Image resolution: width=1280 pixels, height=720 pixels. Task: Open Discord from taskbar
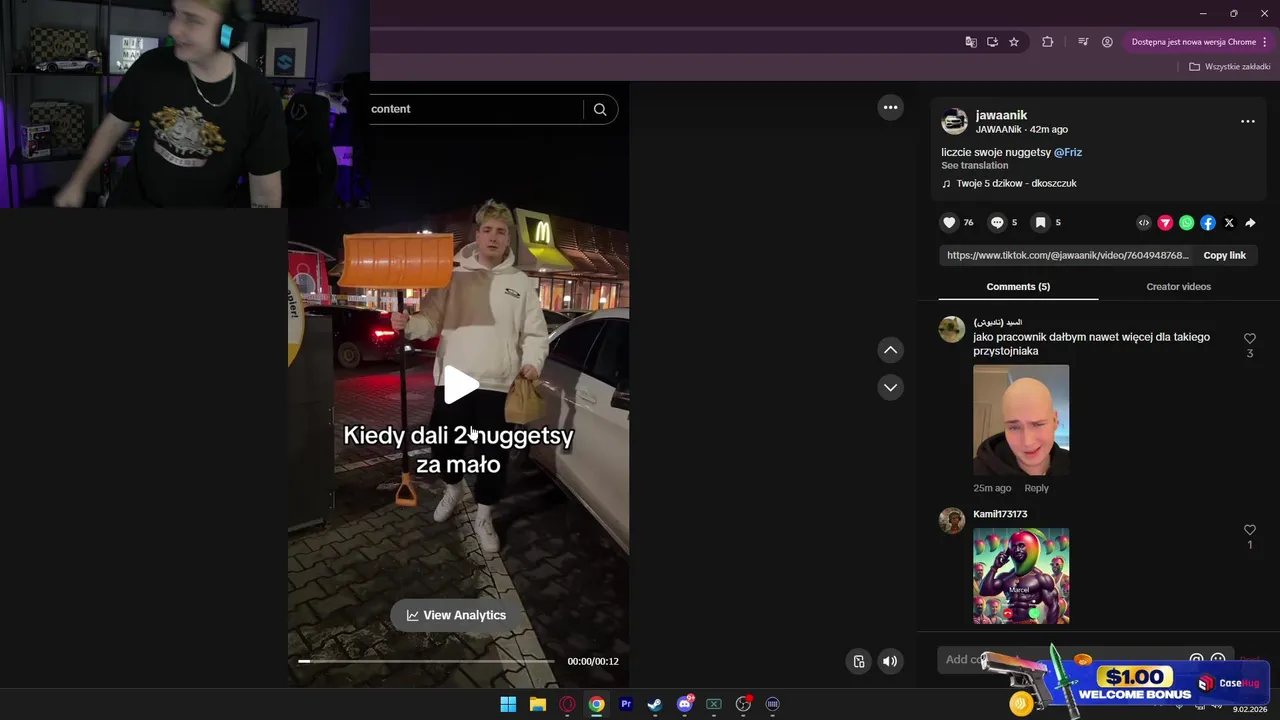point(685,704)
